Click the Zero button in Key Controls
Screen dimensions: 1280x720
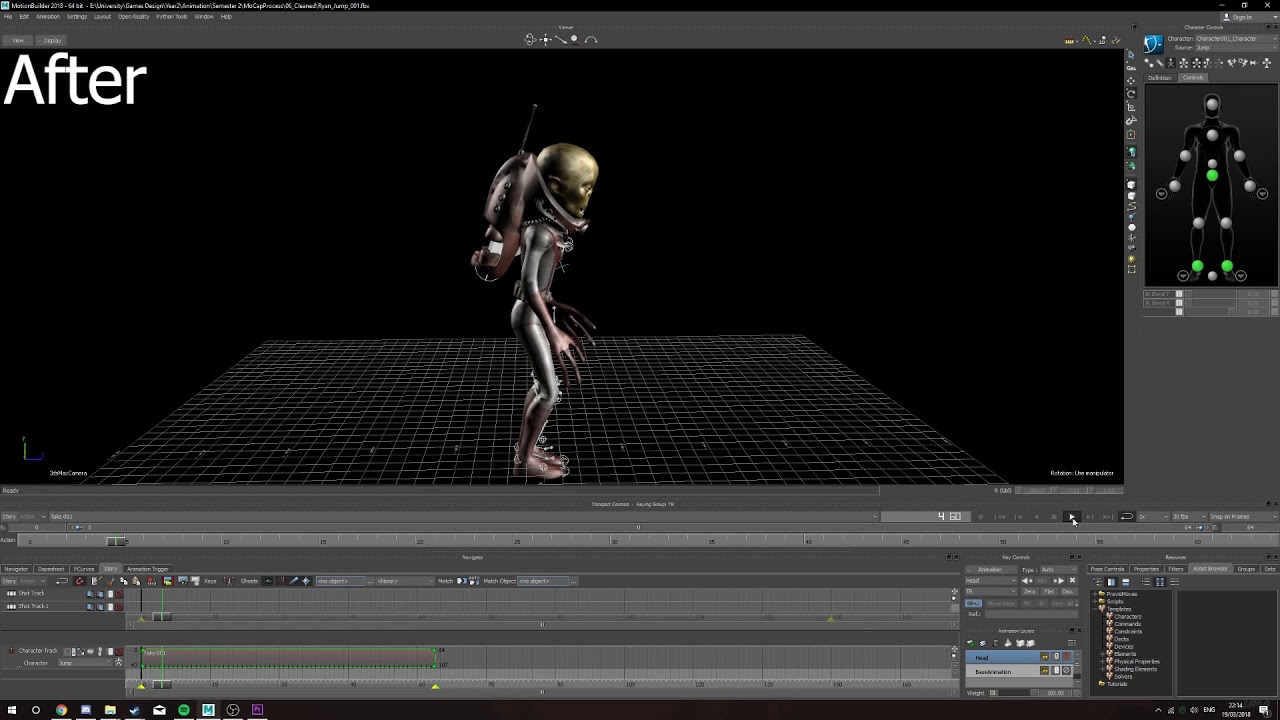point(1029,591)
